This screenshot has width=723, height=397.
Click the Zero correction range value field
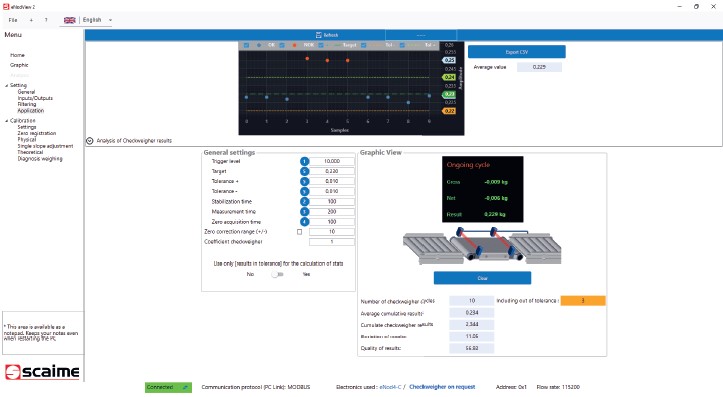click(x=332, y=232)
